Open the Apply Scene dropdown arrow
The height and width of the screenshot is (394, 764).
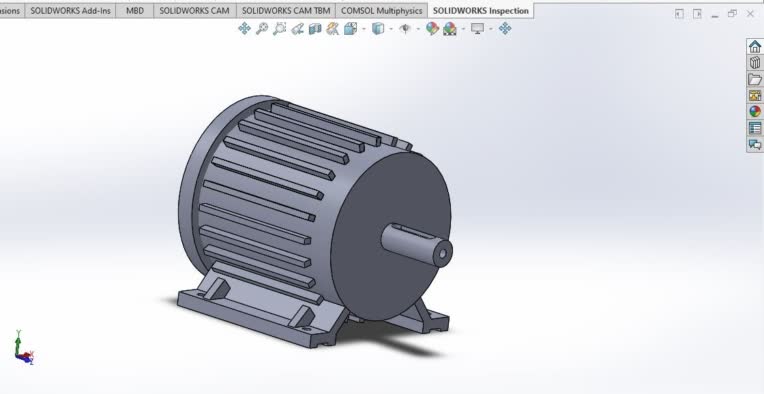point(463,29)
